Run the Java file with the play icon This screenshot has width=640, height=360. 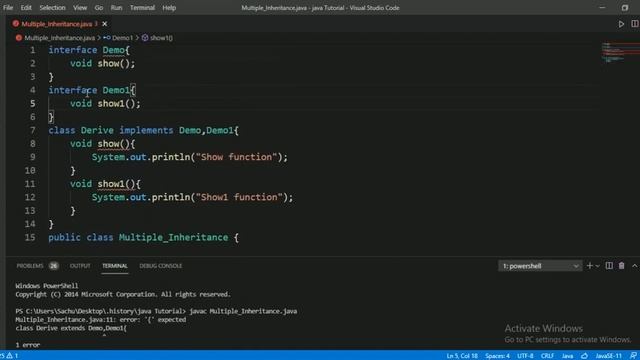(x=621, y=24)
